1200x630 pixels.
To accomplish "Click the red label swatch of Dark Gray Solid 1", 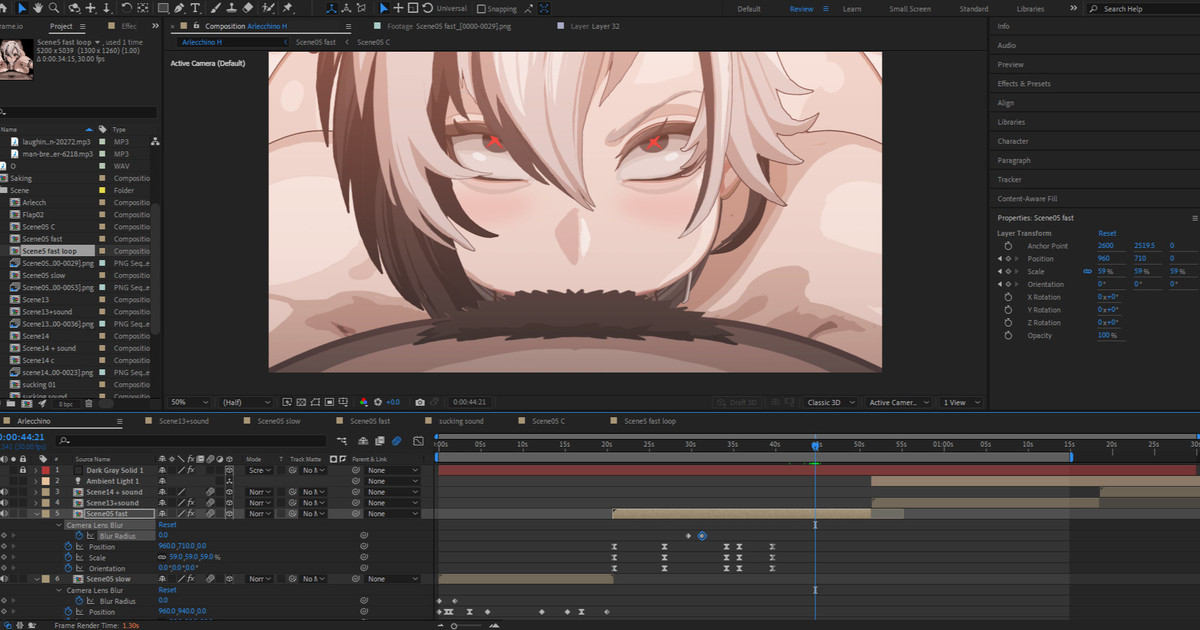I will point(46,470).
